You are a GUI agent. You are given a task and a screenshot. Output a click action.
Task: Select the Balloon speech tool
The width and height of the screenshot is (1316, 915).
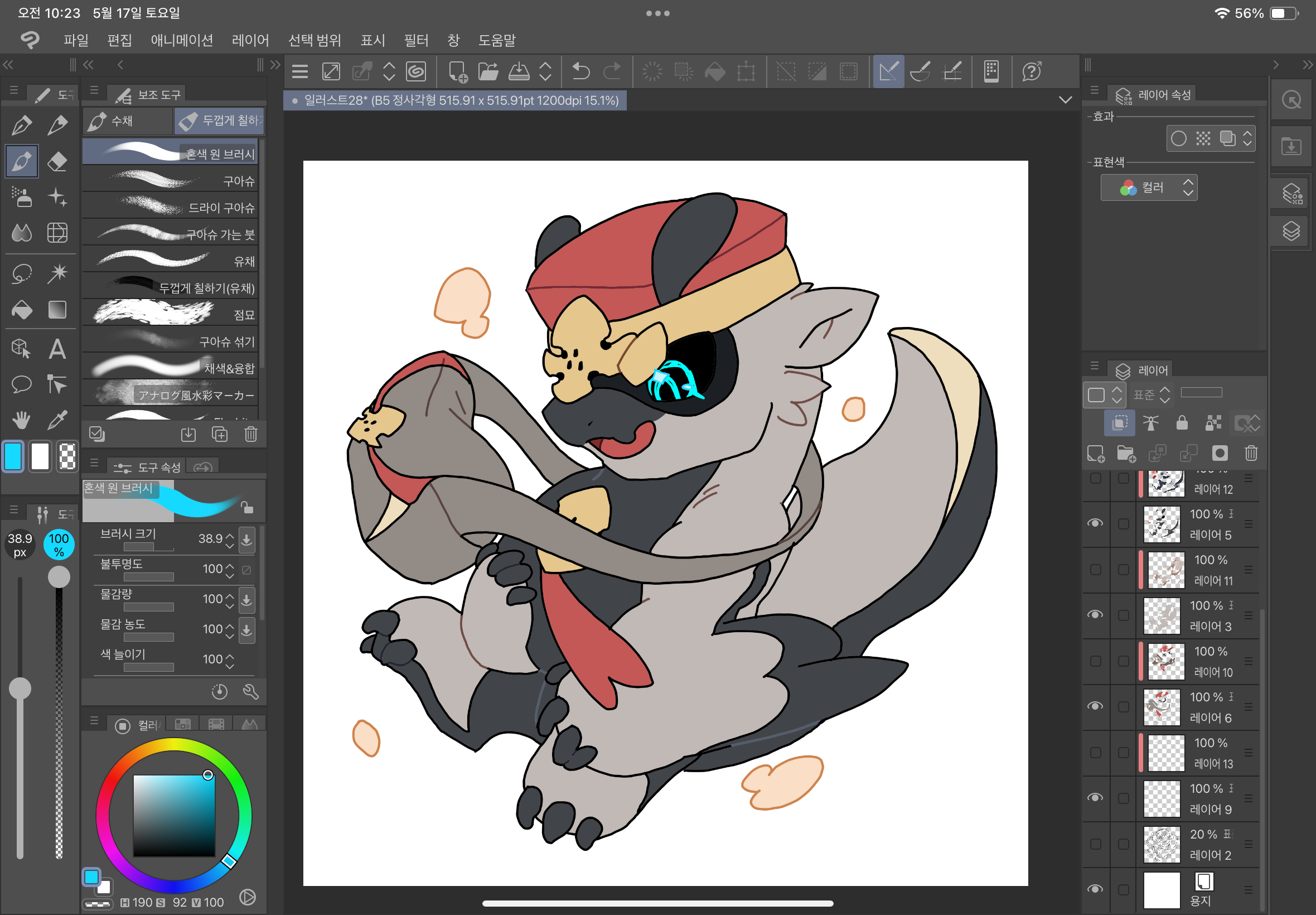click(x=22, y=384)
